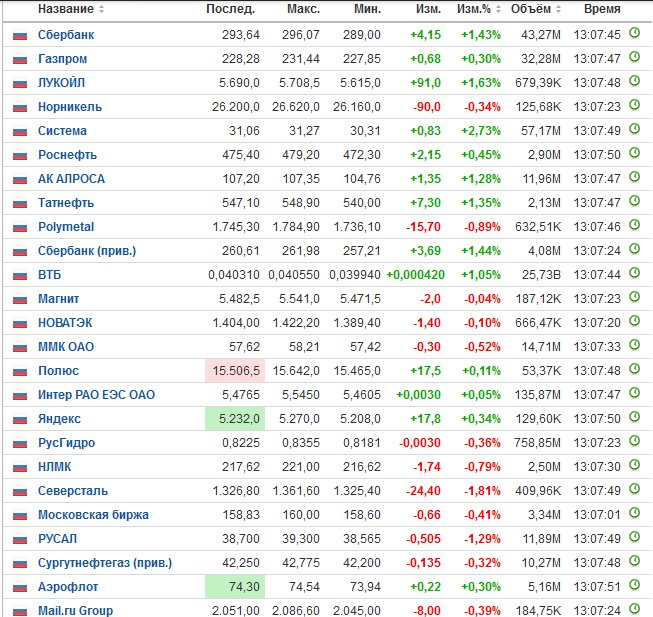Click the highlighted Полюс last price cell
Image resolution: width=653 pixels, height=617 pixels.
tap(235, 371)
